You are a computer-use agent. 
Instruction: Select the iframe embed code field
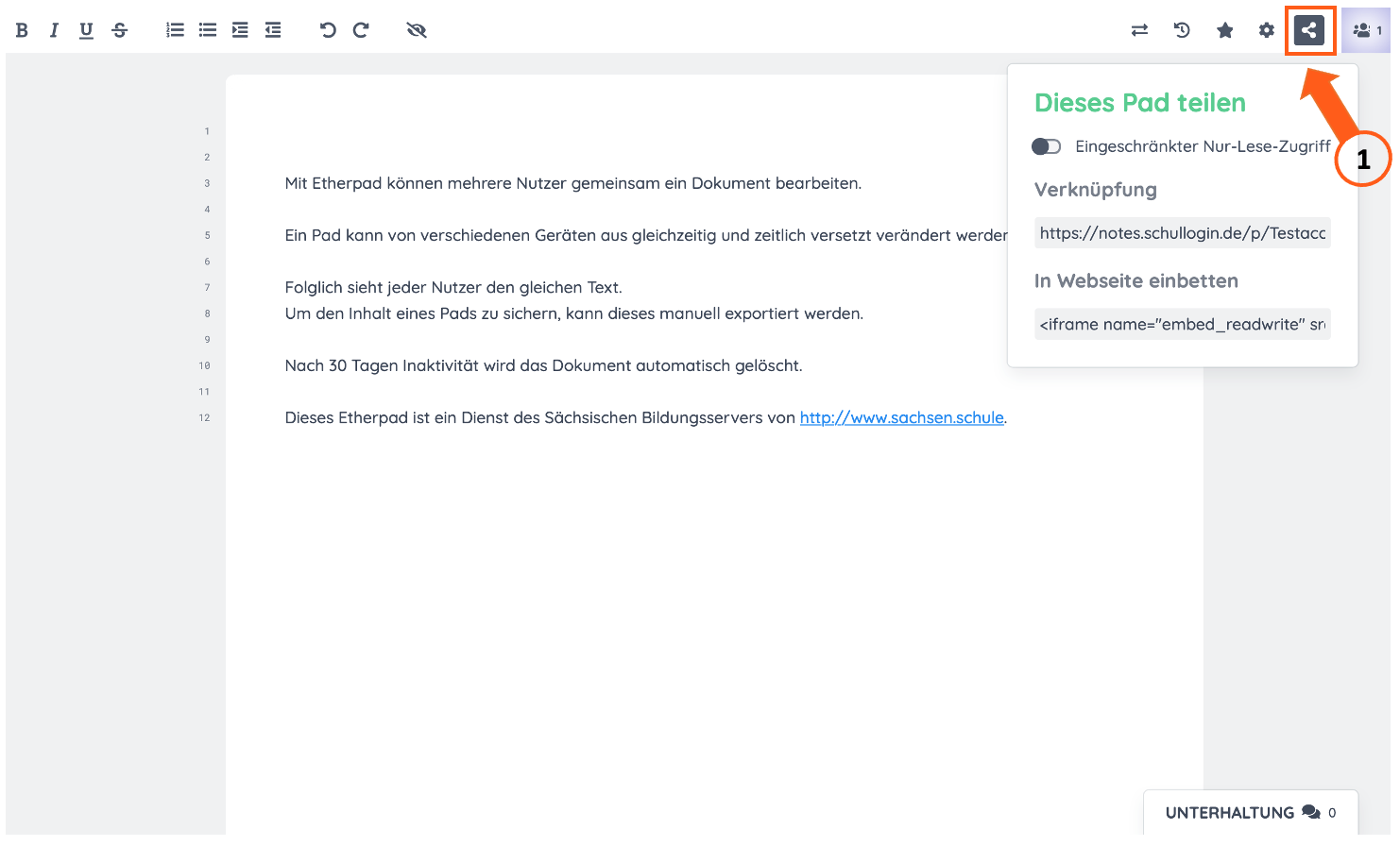click(1183, 324)
